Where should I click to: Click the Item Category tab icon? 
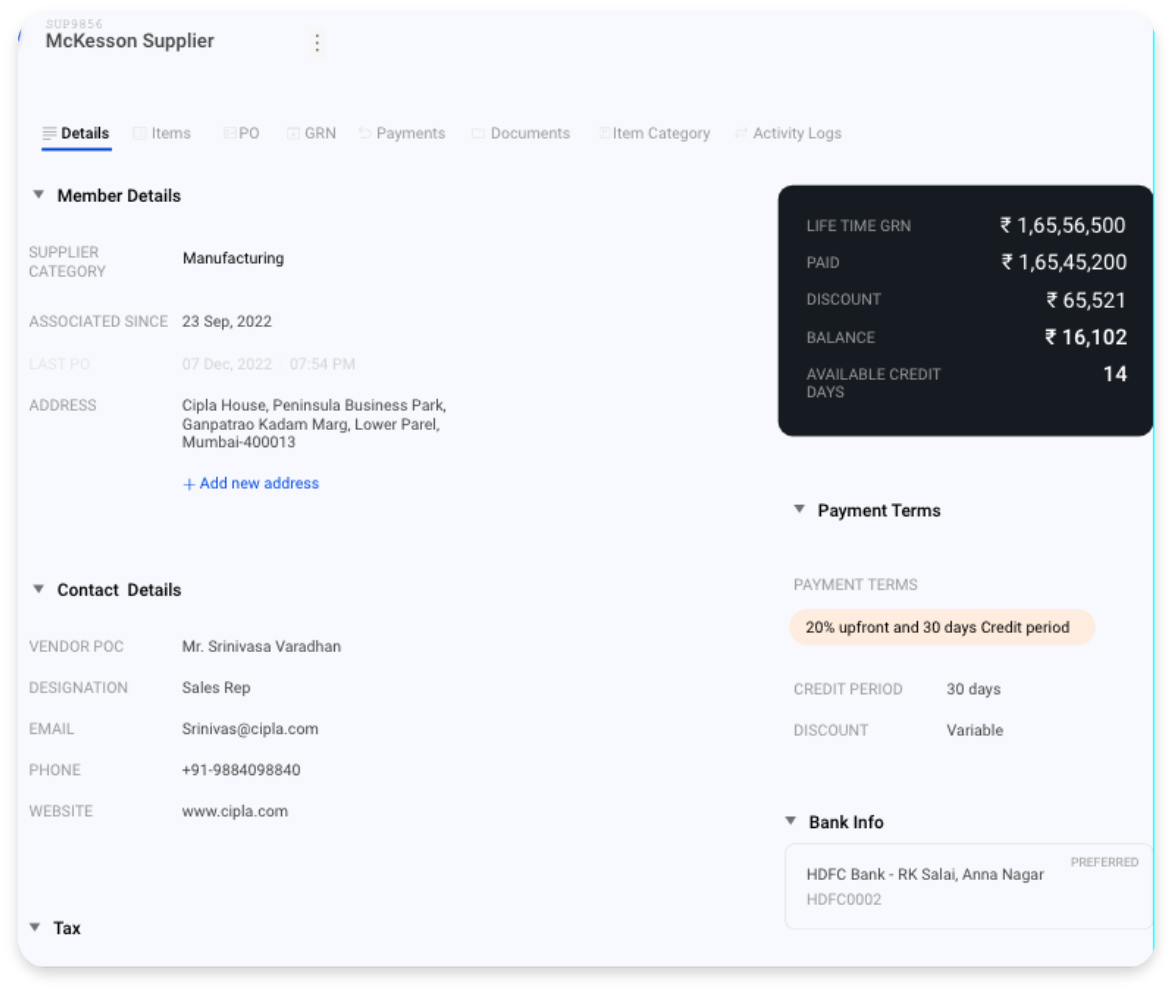click(603, 133)
